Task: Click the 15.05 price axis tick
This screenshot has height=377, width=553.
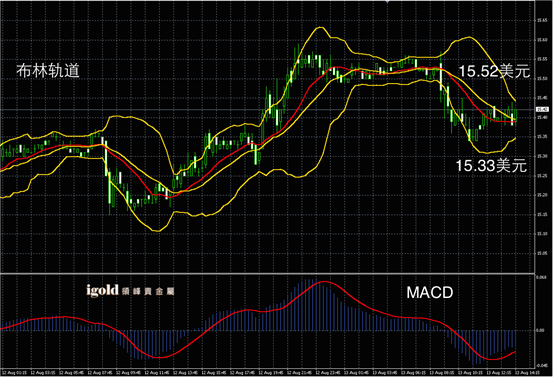Action: point(542,253)
